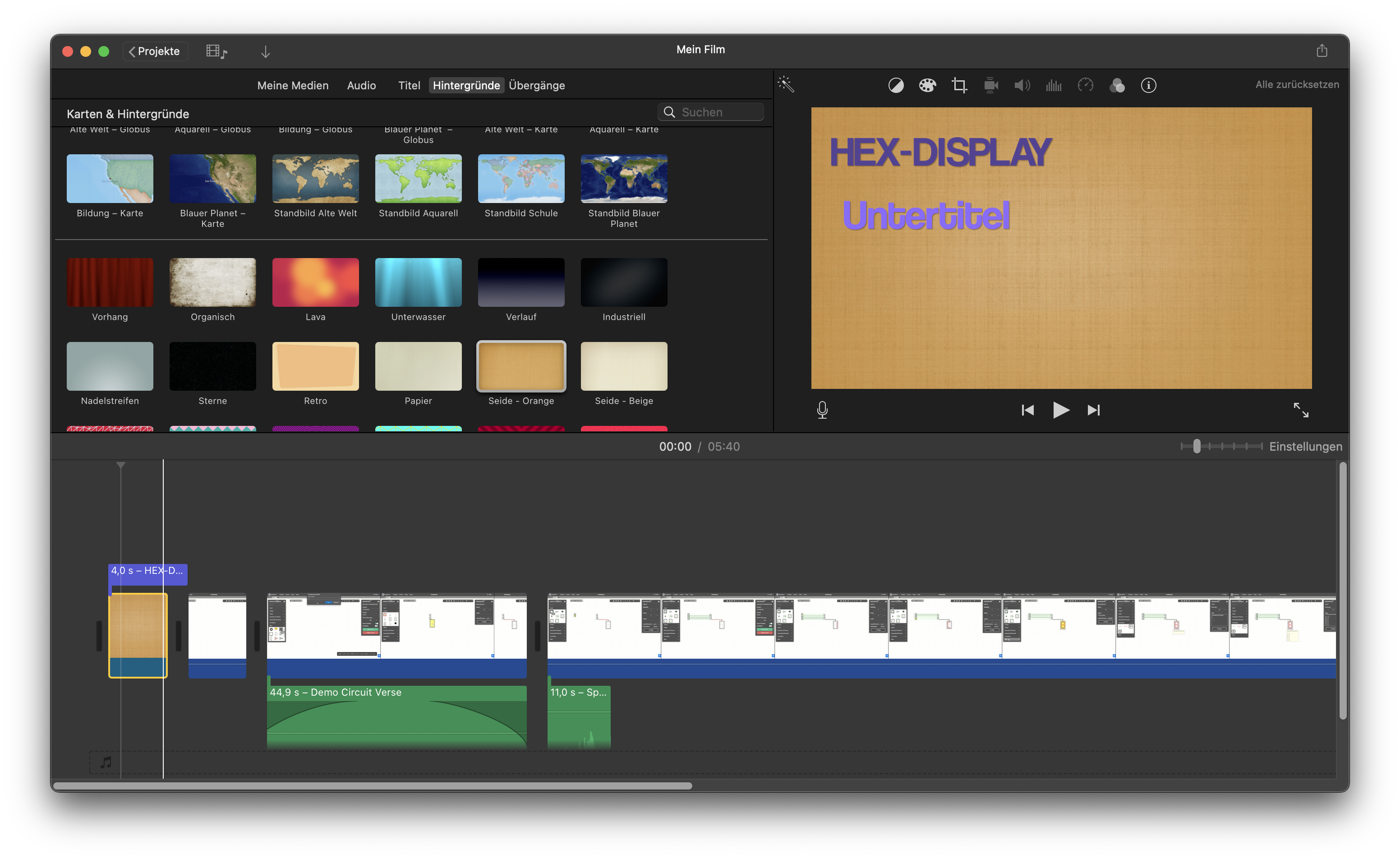Start voiceover recording with microphone icon
Image resolution: width=1400 pixels, height=859 pixels.
coord(822,410)
